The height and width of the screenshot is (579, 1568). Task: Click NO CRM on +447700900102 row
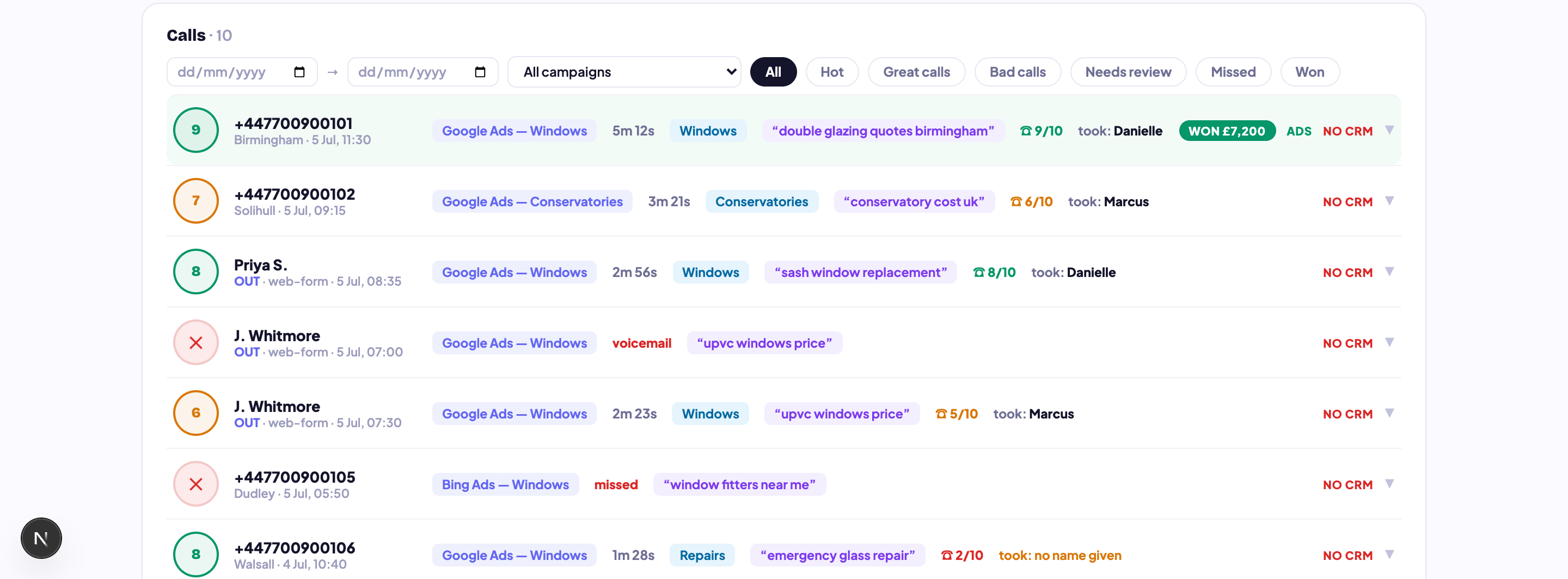point(1347,201)
